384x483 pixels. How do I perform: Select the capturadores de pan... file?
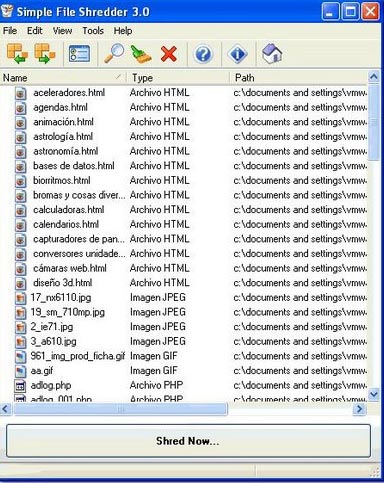pyautogui.click(x=79, y=239)
